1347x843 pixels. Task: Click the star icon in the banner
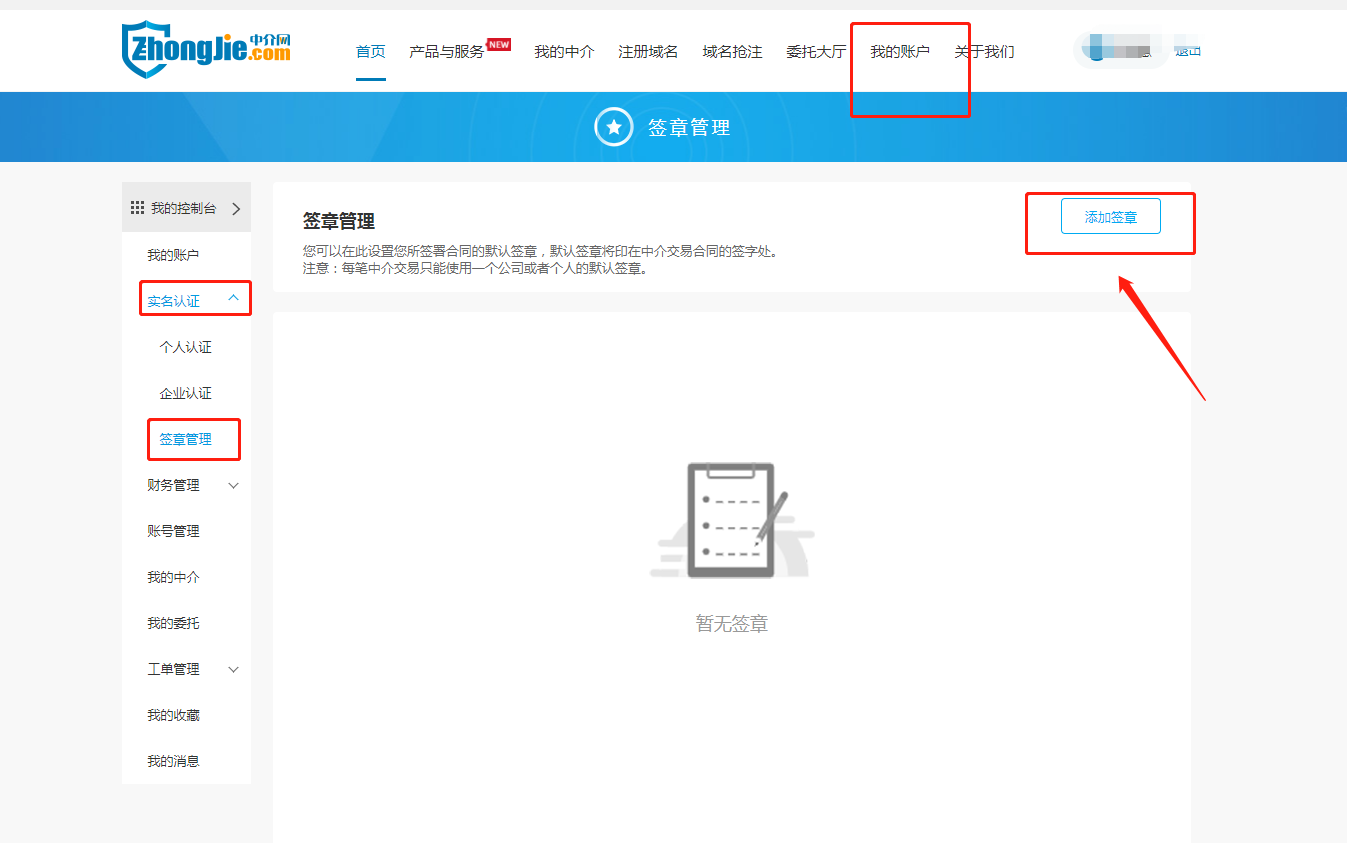point(614,127)
